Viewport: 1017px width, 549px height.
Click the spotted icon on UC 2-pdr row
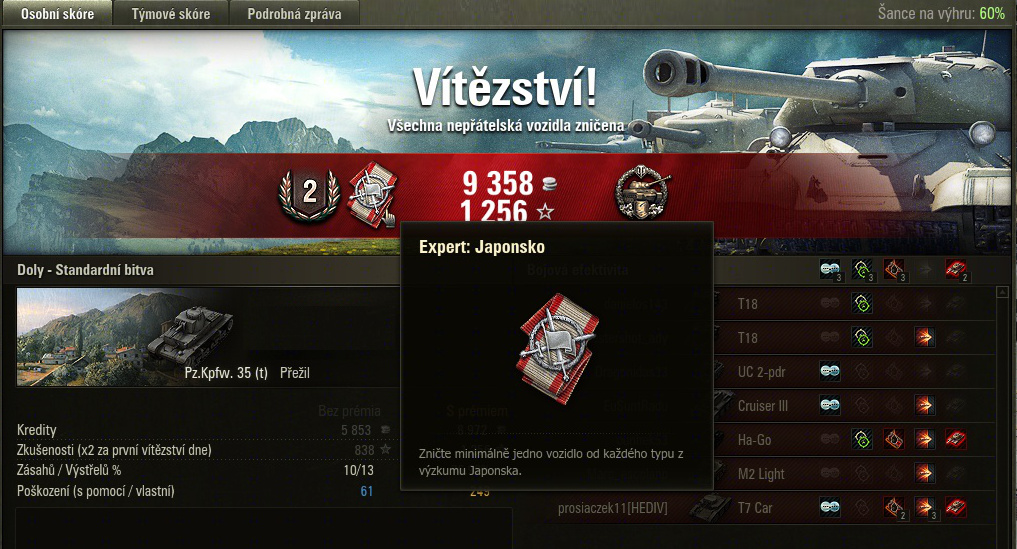[x=830, y=372]
